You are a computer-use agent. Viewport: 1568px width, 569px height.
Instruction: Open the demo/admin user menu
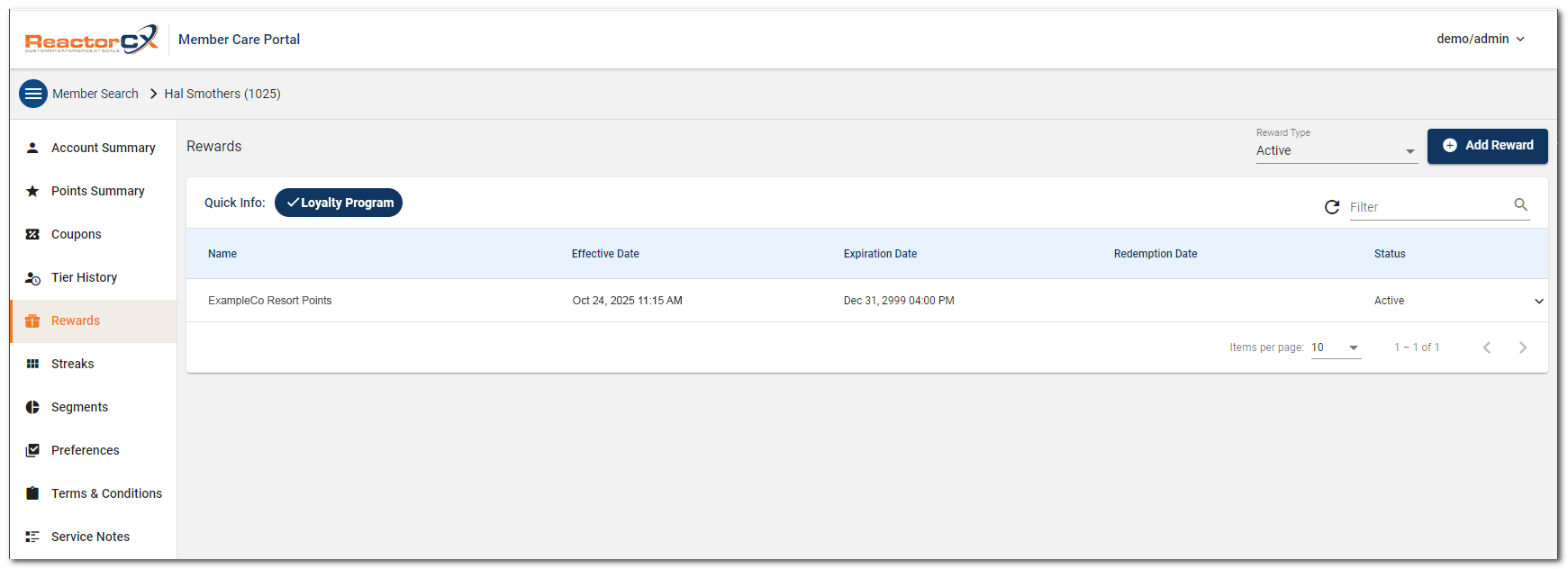click(x=1480, y=39)
